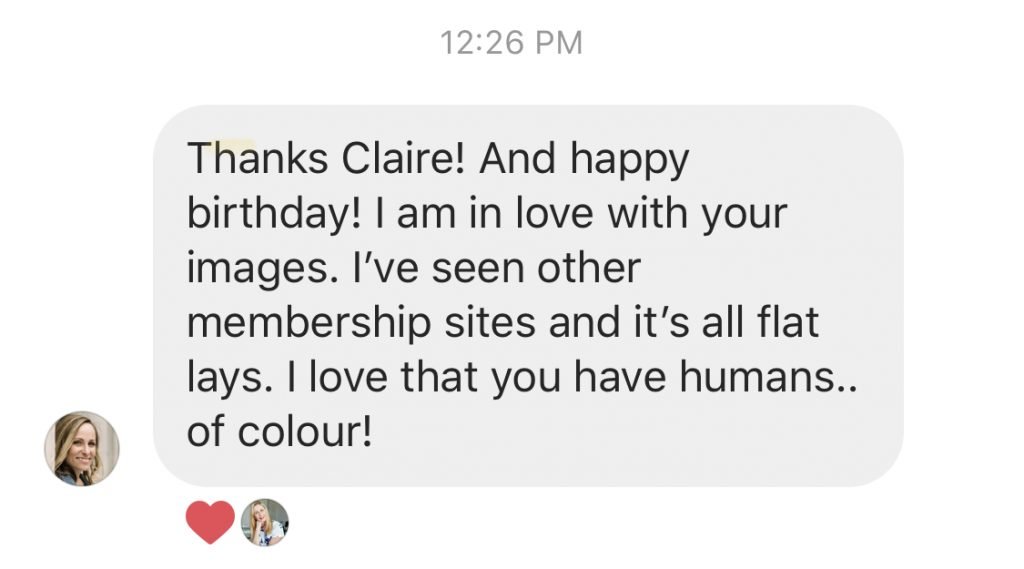Open the sender's profile photo beside the message

pyautogui.click(x=82, y=448)
